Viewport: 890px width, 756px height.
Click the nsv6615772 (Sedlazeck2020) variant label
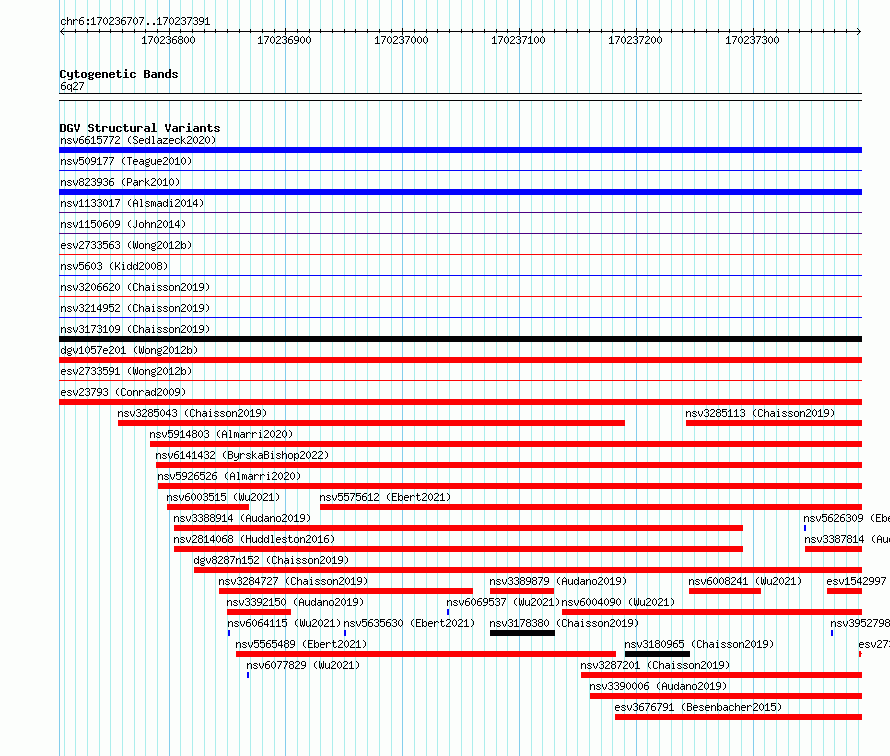click(138, 140)
